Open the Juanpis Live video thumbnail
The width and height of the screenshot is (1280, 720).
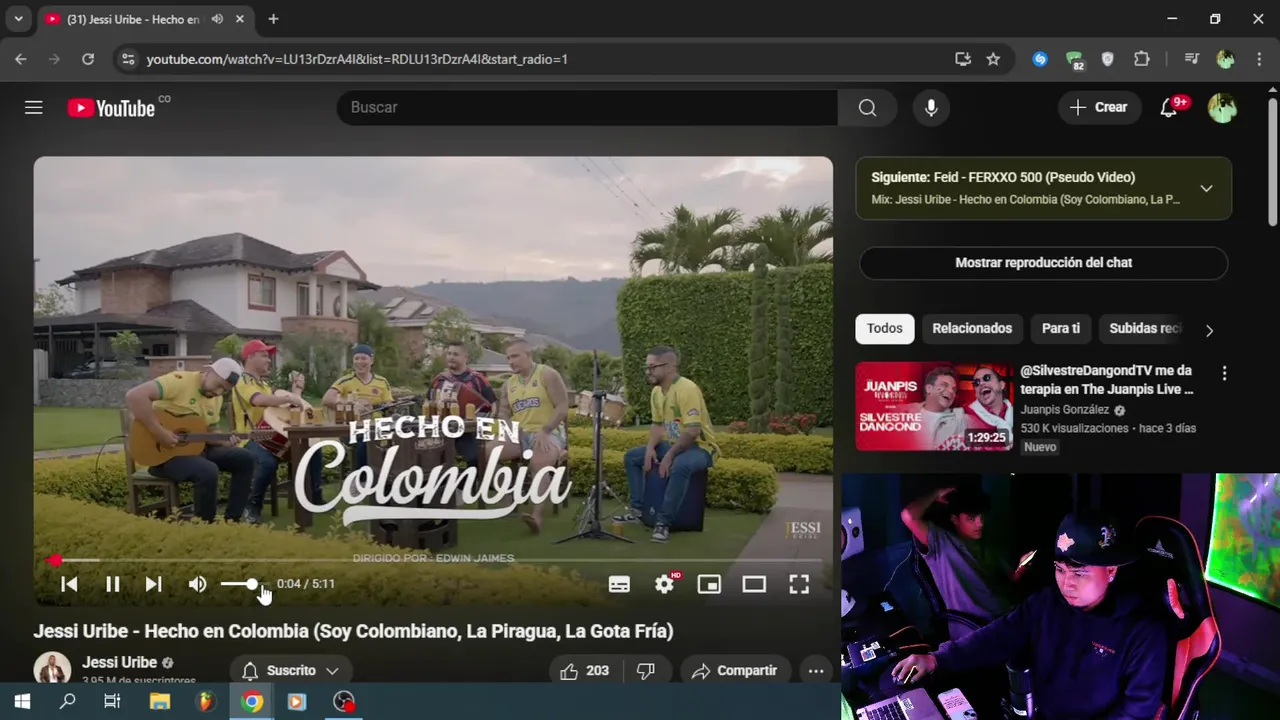pos(934,406)
